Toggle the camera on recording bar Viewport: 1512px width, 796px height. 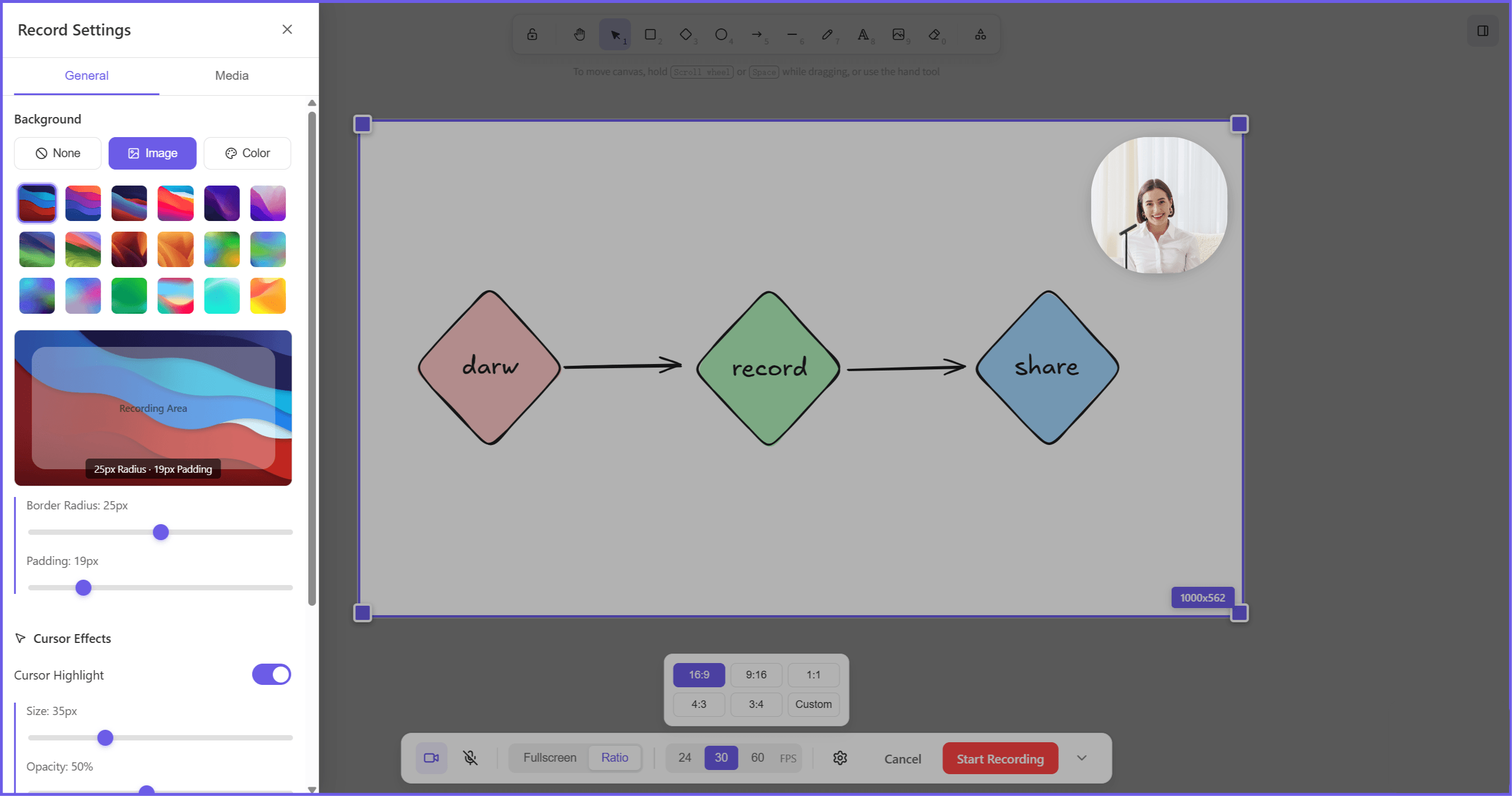[431, 758]
